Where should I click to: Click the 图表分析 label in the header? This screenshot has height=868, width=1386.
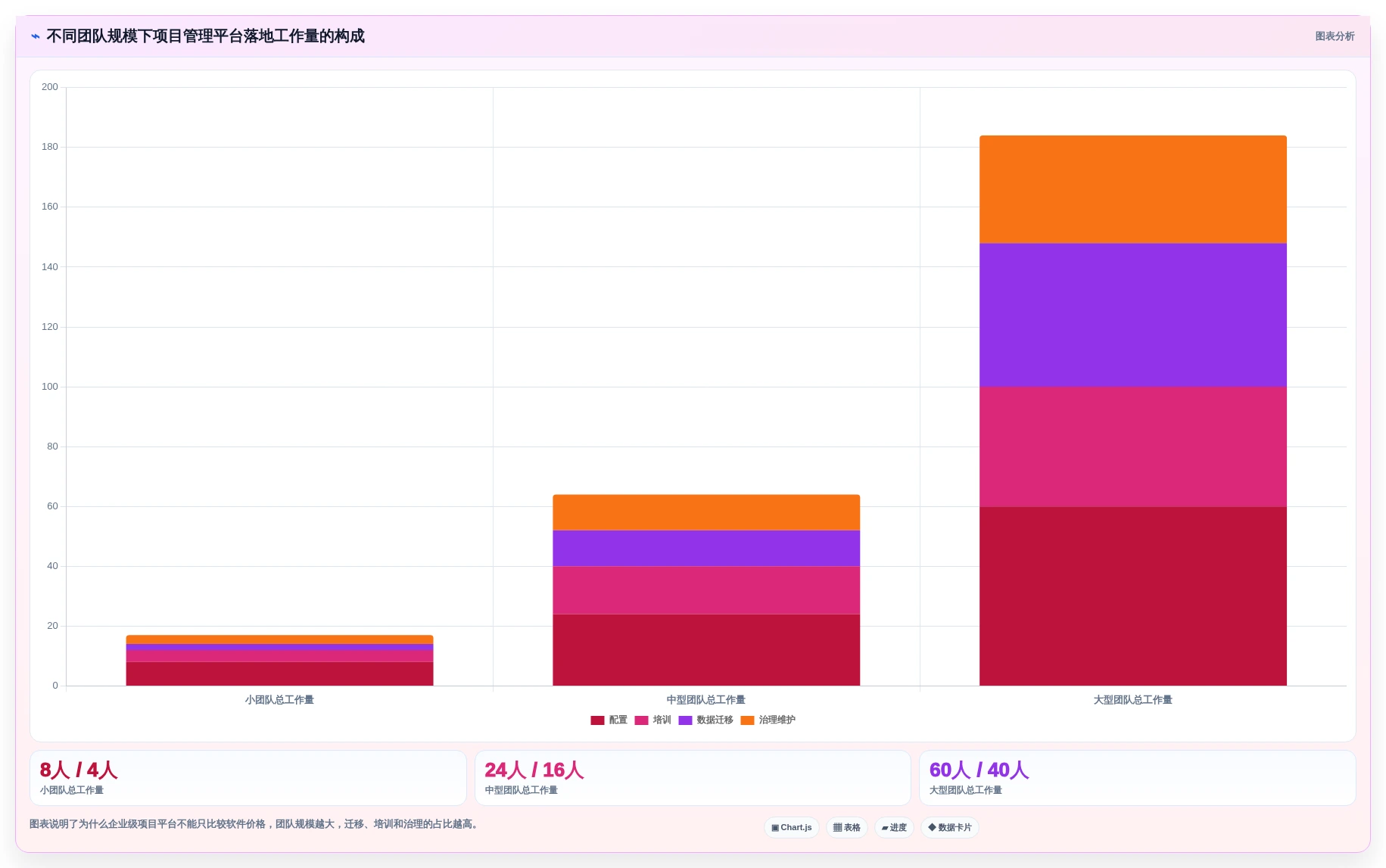(1335, 36)
